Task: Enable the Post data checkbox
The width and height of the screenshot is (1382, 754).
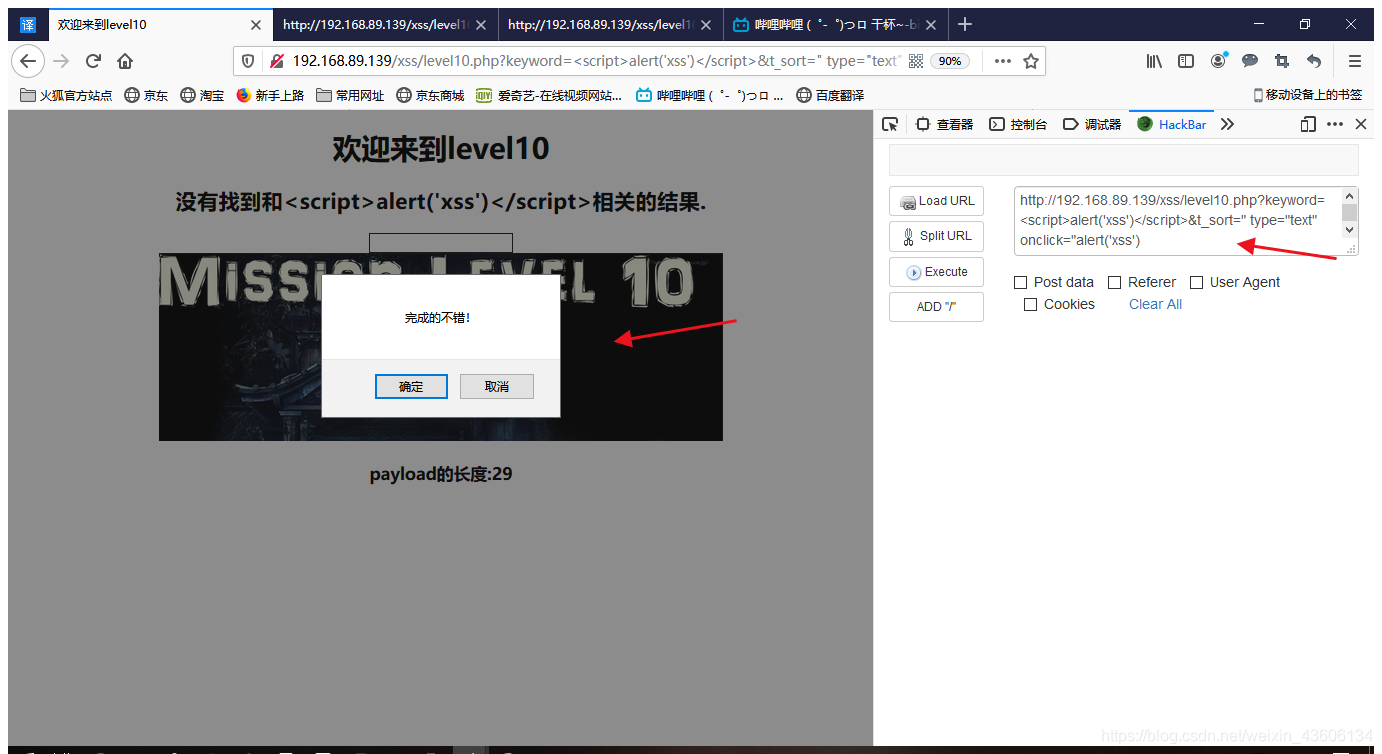Action: coord(1020,282)
